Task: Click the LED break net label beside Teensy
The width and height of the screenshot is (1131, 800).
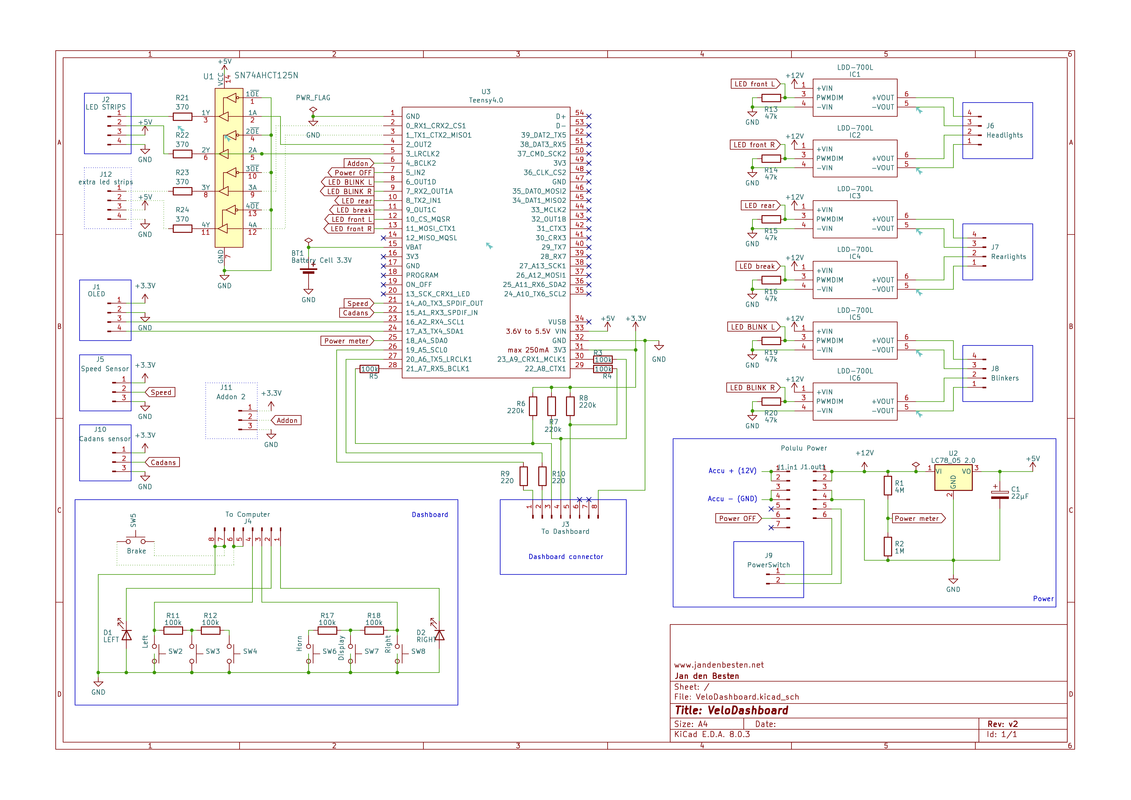Action: [x=353, y=210]
